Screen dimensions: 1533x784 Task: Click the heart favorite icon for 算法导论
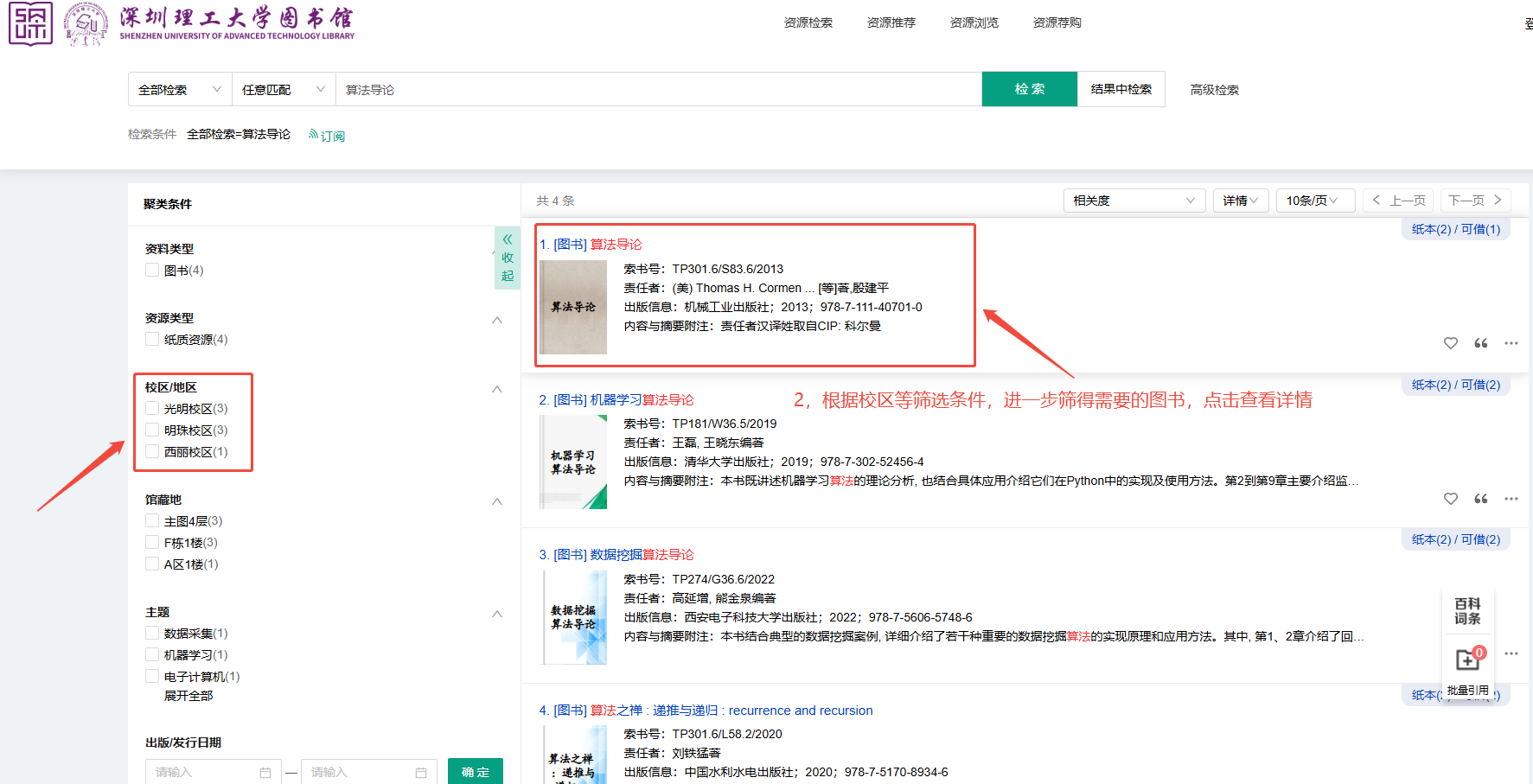click(x=1450, y=343)
